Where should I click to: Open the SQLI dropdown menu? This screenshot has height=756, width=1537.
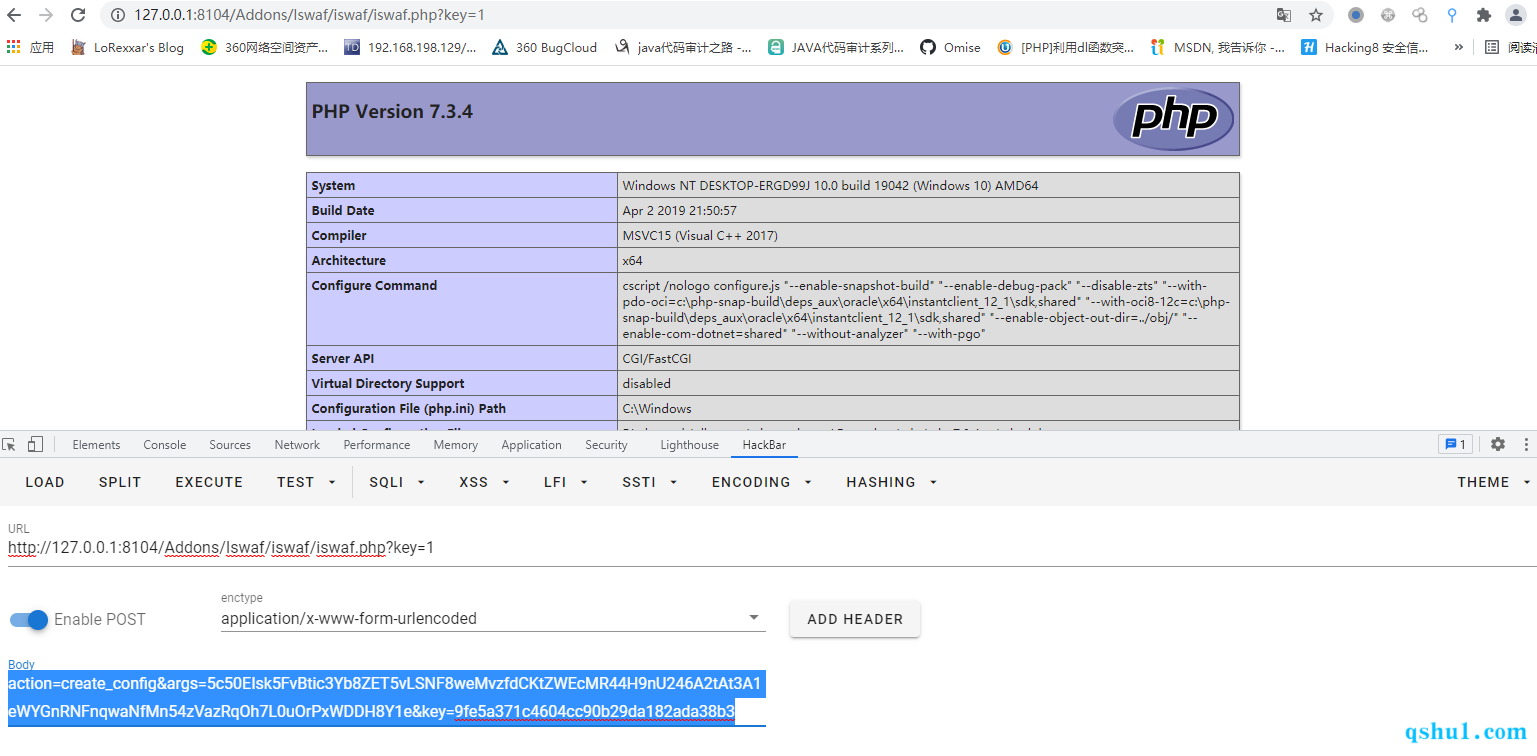[x=397, y=482]
